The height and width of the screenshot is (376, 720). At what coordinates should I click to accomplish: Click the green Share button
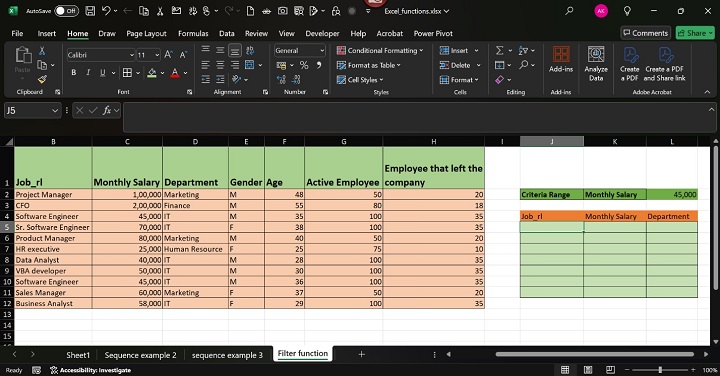[x=695, y=33]
